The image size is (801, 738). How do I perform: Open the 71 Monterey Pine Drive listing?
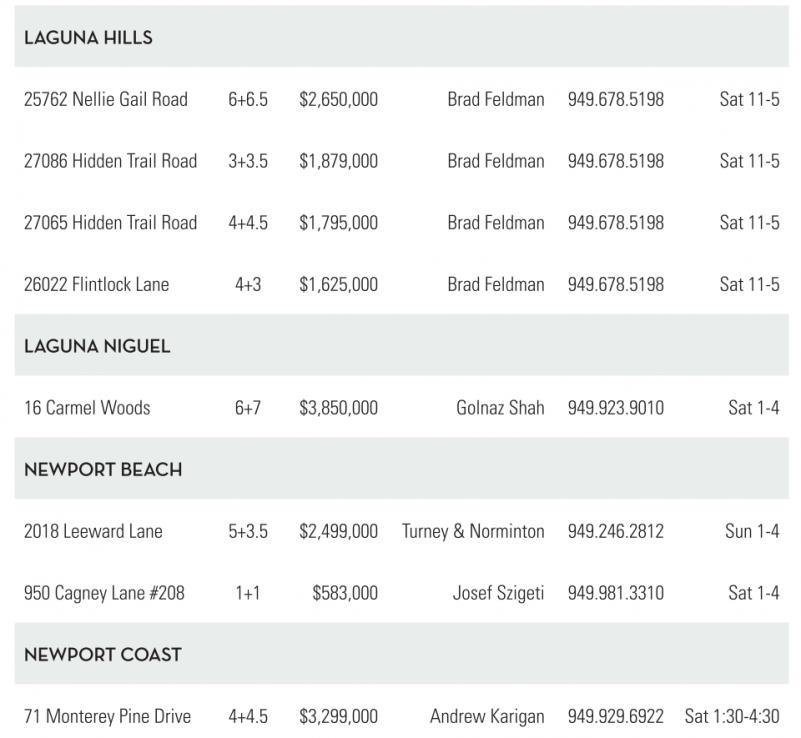point(107,717)
